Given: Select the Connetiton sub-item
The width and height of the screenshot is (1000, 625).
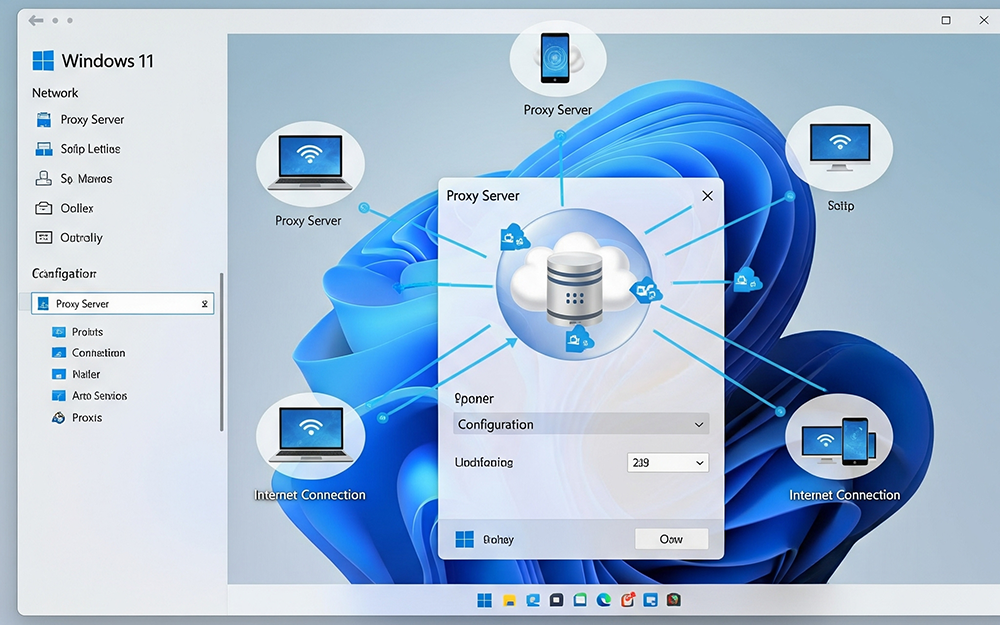Looking at the screenshot, I should (x=88, y=353).
